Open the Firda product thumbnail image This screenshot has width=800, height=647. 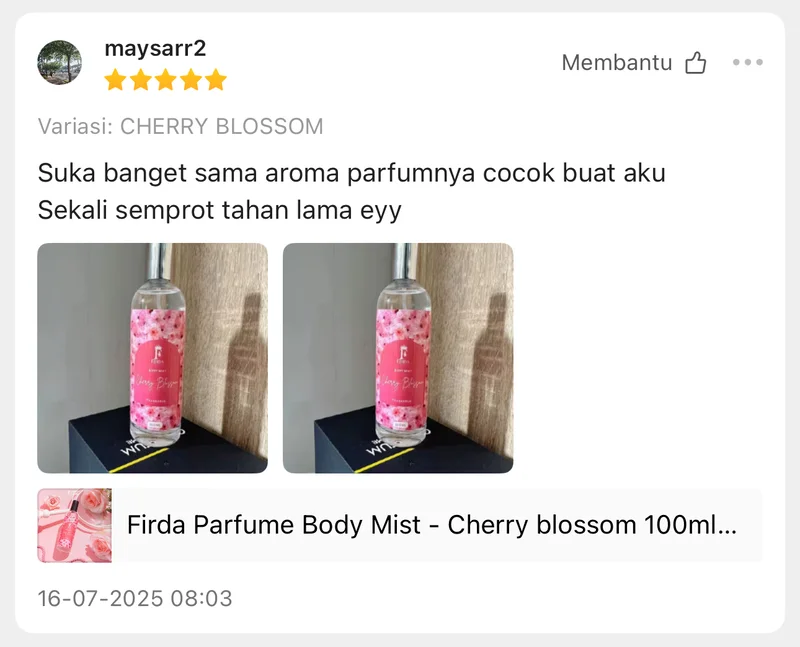point(74,526)
